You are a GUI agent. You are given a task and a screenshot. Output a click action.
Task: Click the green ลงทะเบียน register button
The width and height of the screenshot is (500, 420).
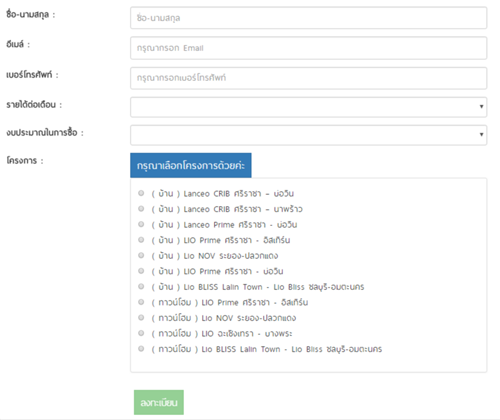[159, 402]
